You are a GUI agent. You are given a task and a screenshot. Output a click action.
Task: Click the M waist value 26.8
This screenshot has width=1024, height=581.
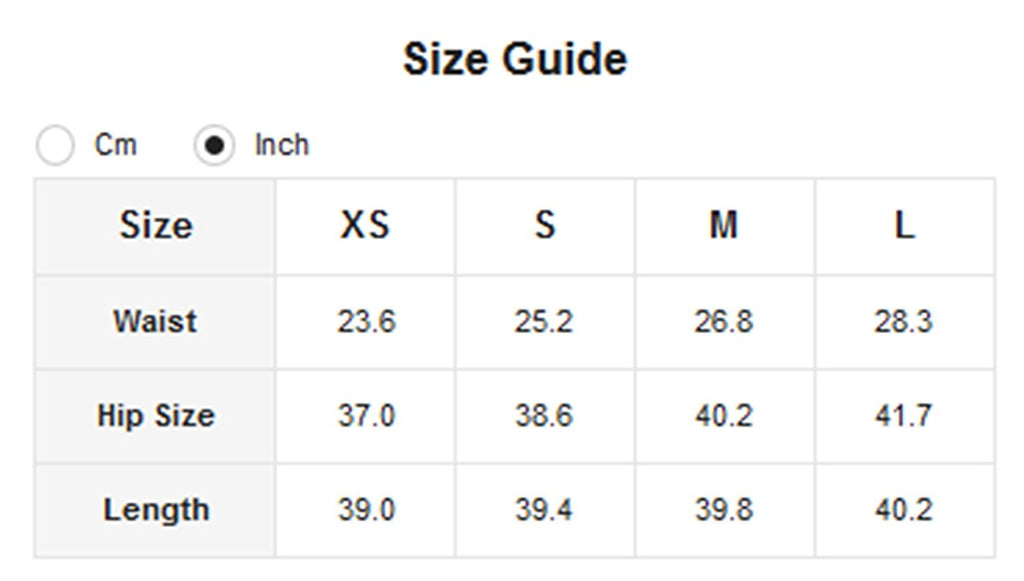tap(724, 322)
